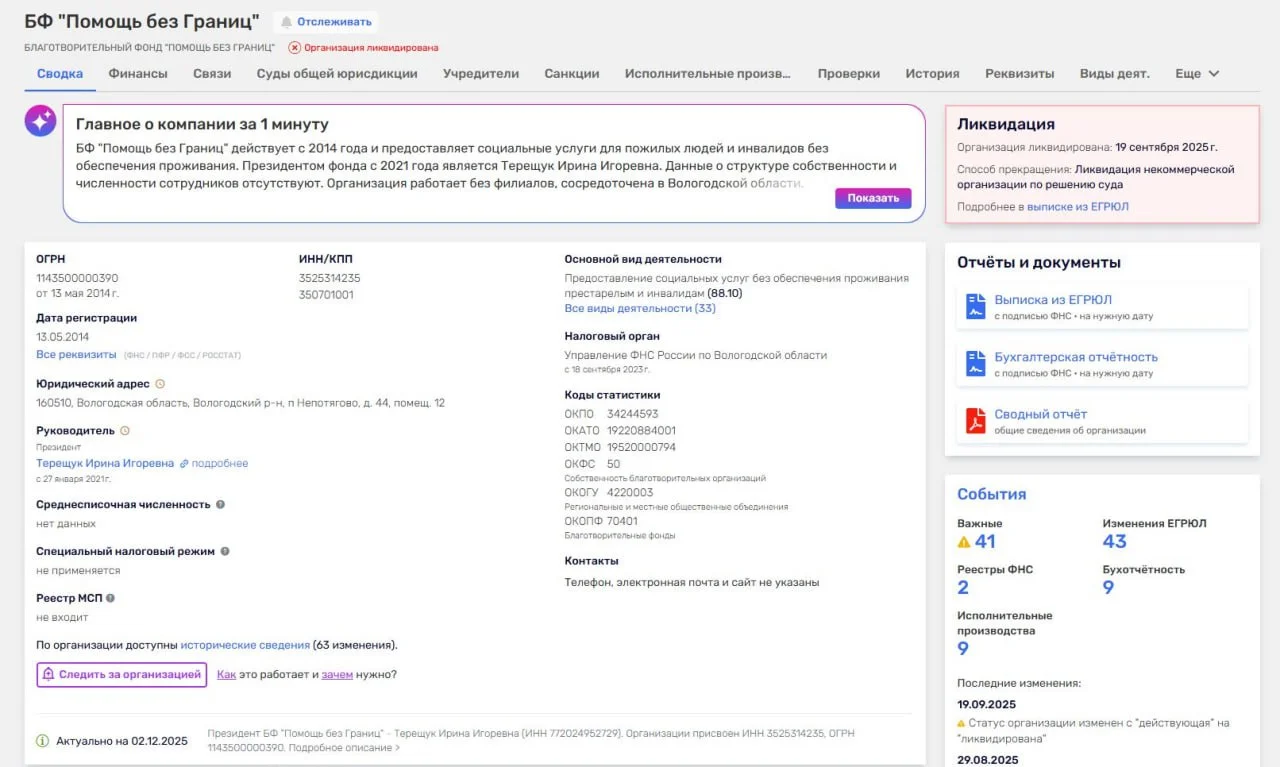This screenshot has height=767, width=1280.
Task: Click the Следить за организацией button
Action: point(122,675)
